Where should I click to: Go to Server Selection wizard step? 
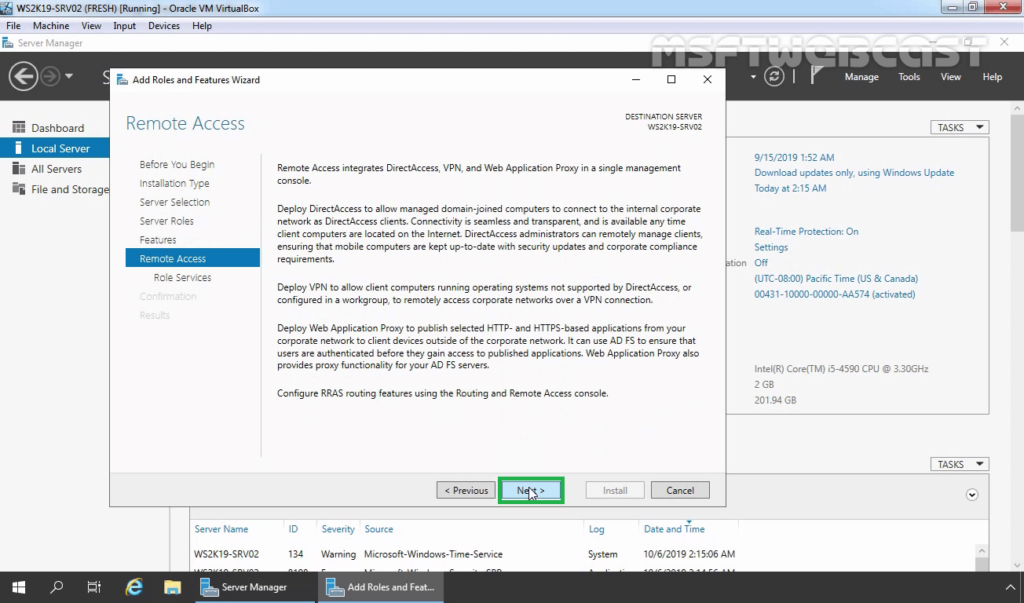174,203
